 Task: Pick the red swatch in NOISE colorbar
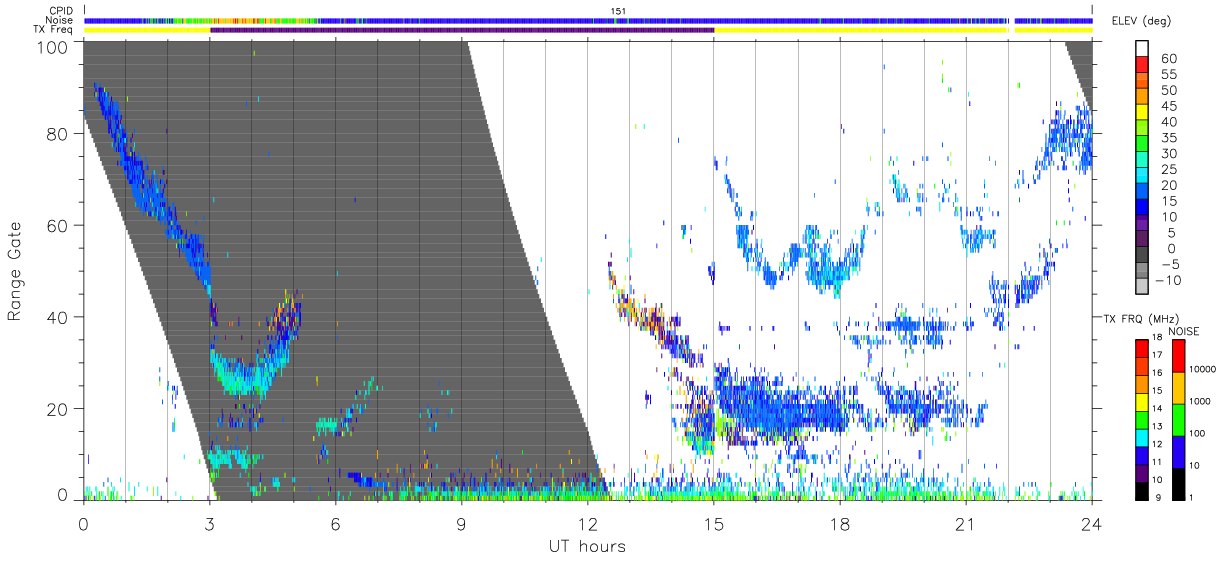click(x=1178, y=356)
